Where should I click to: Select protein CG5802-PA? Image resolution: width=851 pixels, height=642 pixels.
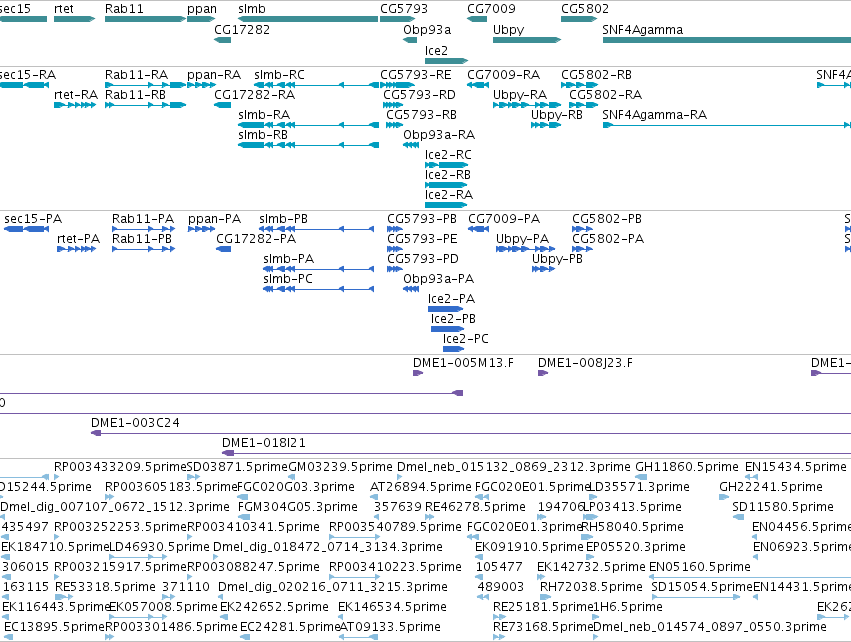coord(582,249)
